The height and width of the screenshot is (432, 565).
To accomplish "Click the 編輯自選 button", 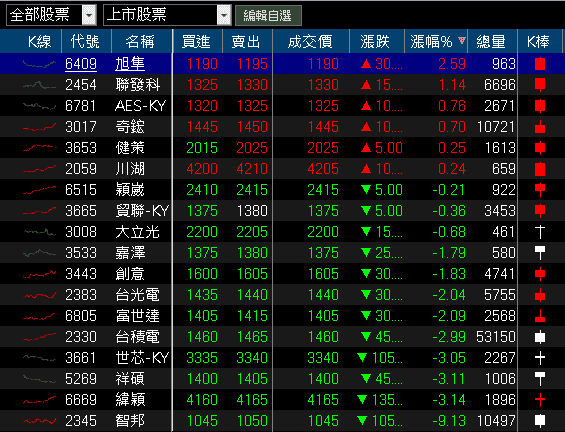I will click(268, 15).
